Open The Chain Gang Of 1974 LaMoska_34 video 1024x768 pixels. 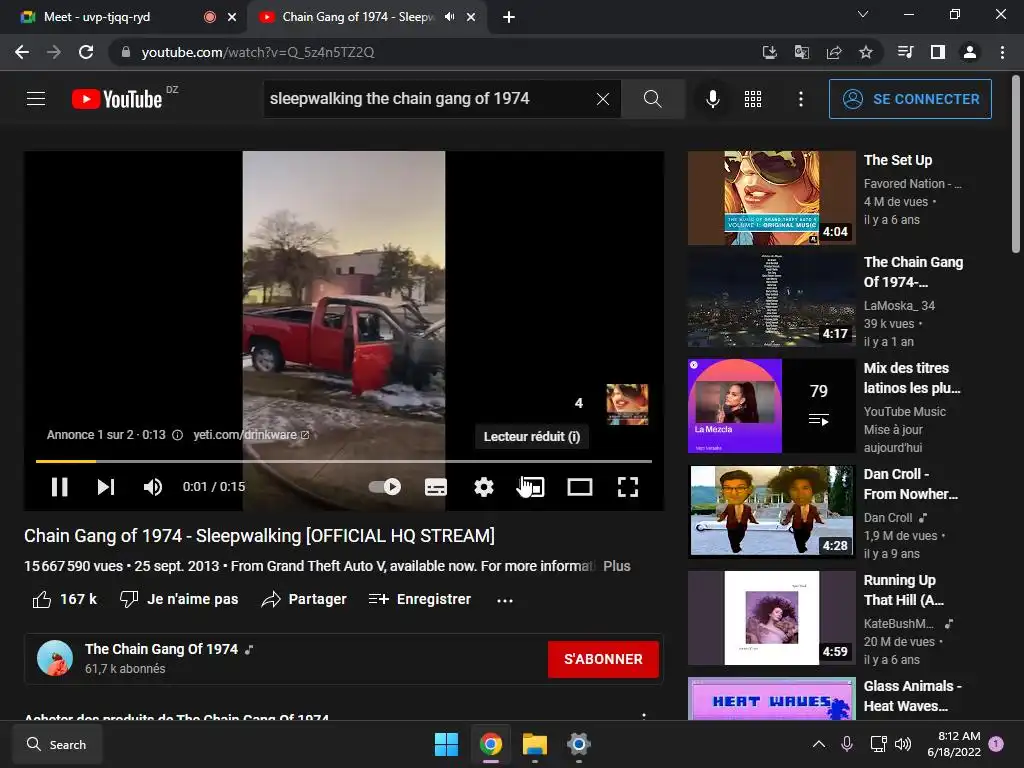click(x=771, y=300)
